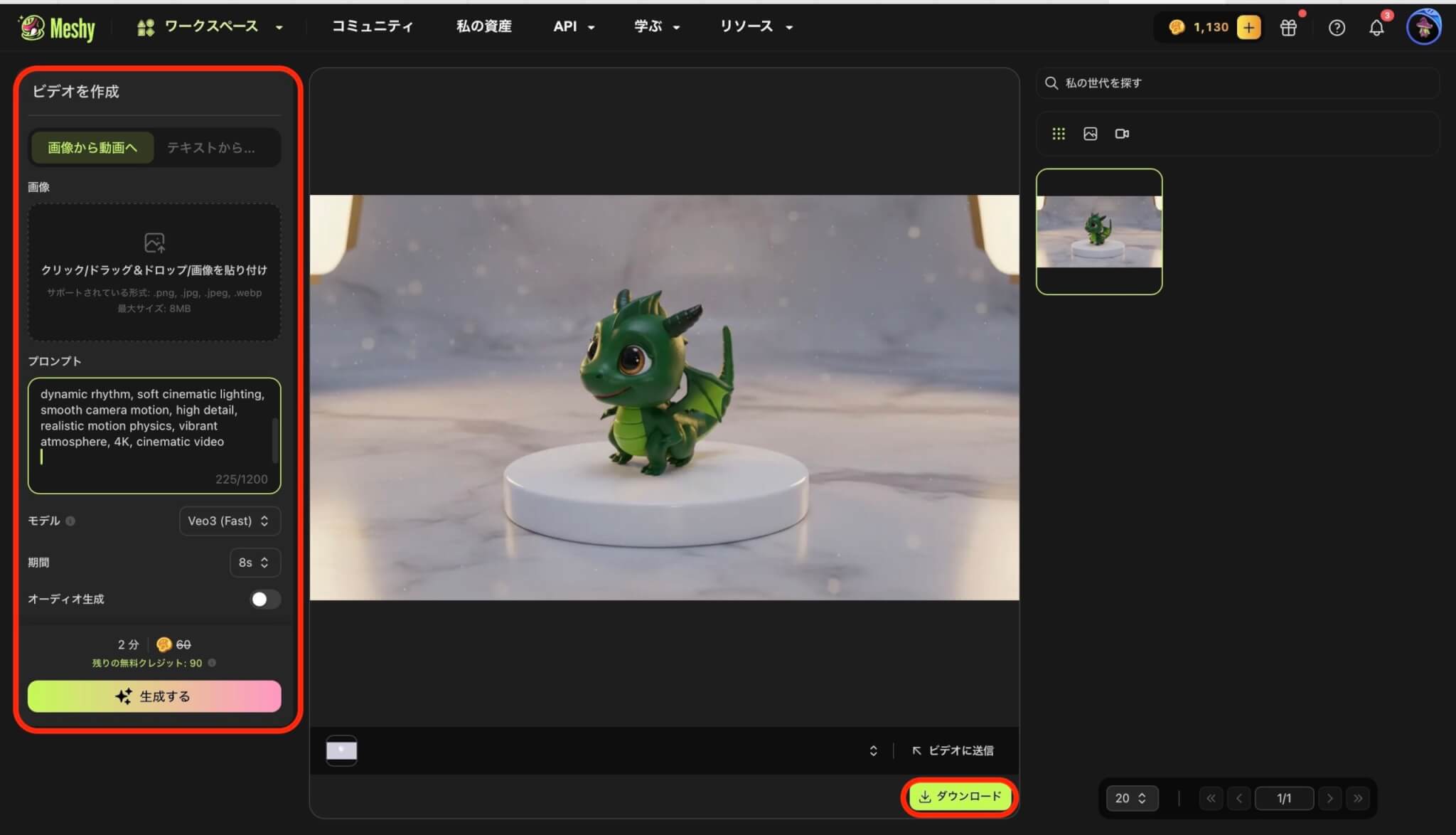This screenshot has width=1456, height=835.
Task: Click the Meshy logo icon
Action: (x=32, y=27)
